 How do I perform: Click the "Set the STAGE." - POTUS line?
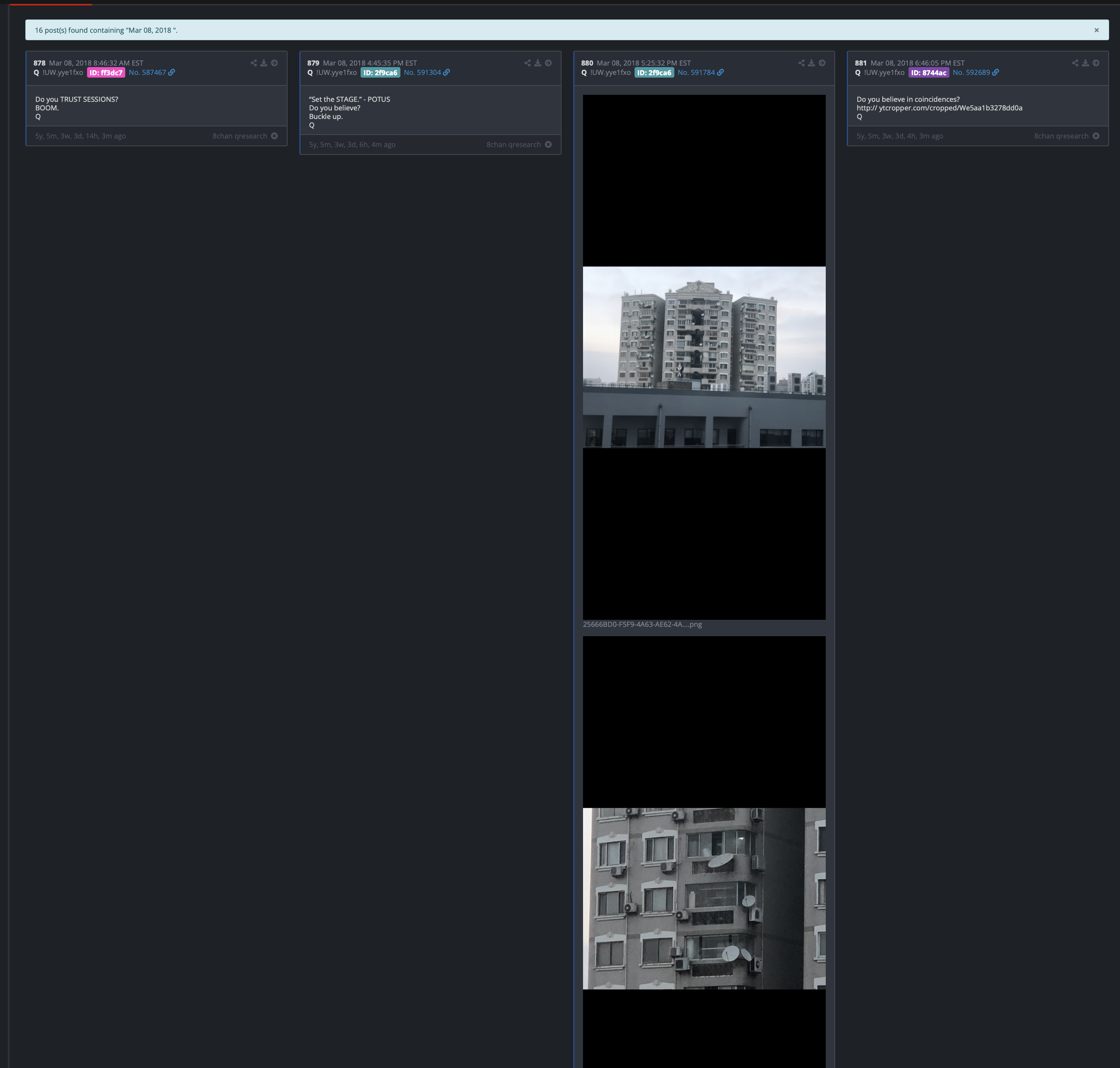(349, 99)
